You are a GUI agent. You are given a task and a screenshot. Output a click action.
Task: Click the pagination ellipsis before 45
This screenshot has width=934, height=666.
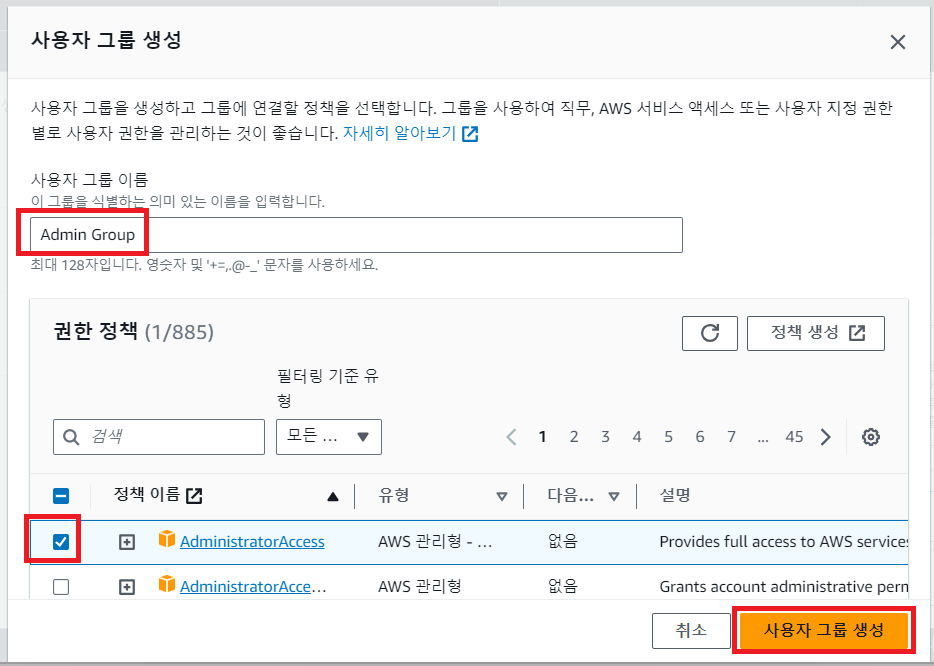pos(762,438)
